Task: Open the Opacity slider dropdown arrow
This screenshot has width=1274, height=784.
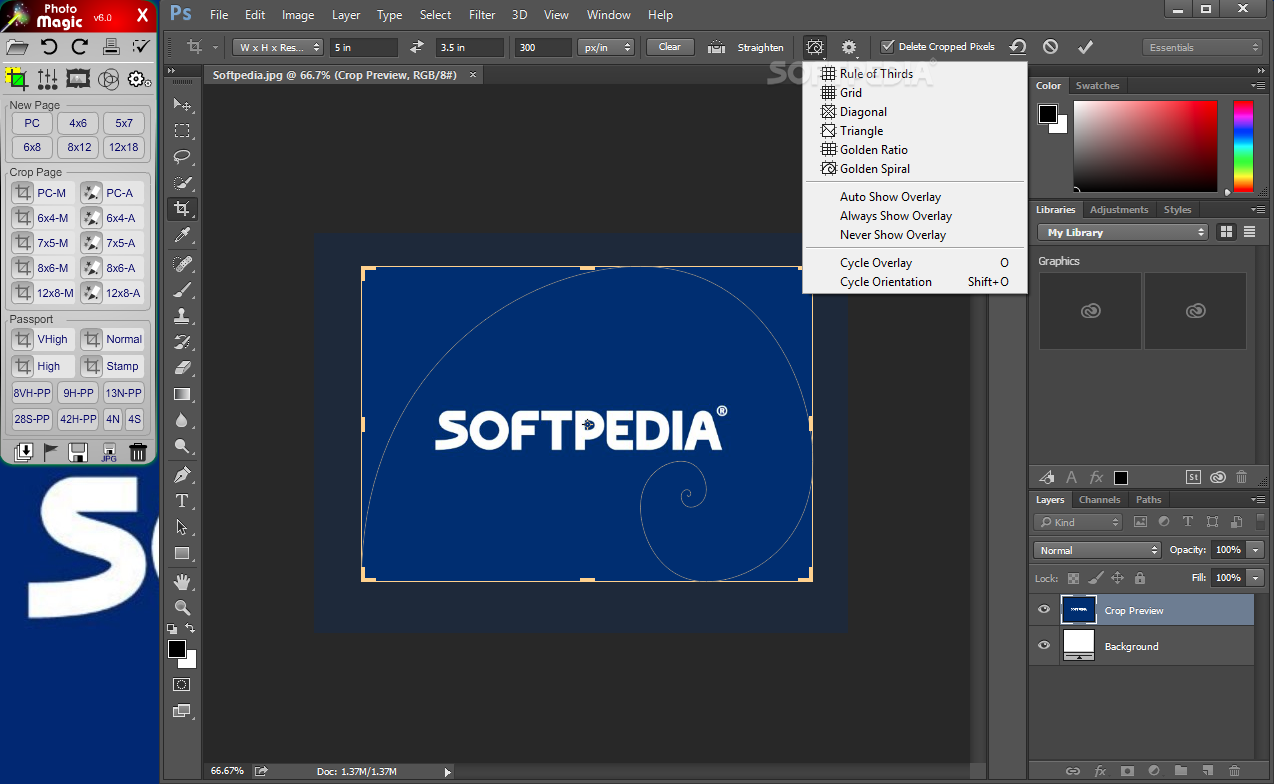Action: coord(1255,550)
